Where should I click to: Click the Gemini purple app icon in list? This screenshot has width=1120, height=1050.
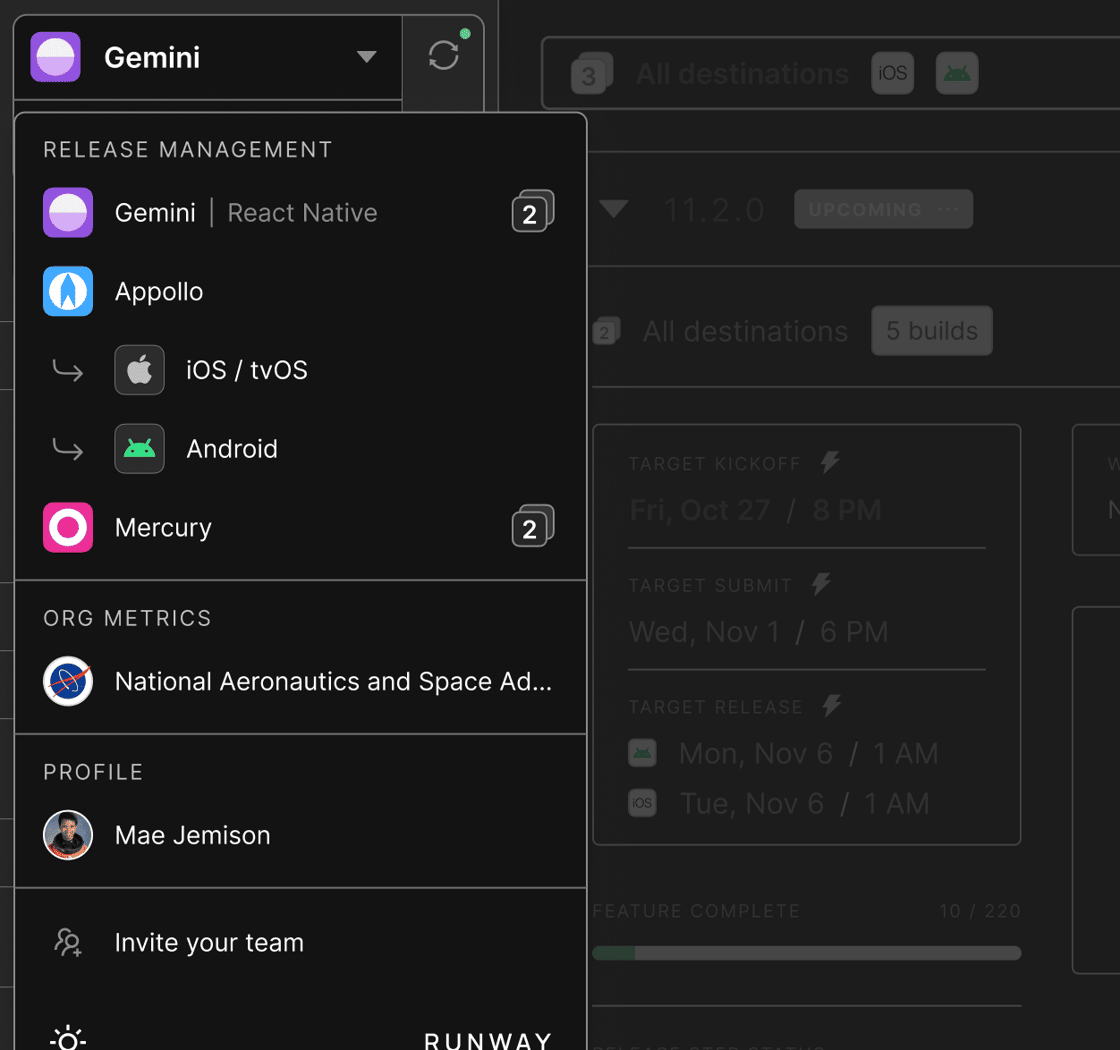[x=68, y=213]
